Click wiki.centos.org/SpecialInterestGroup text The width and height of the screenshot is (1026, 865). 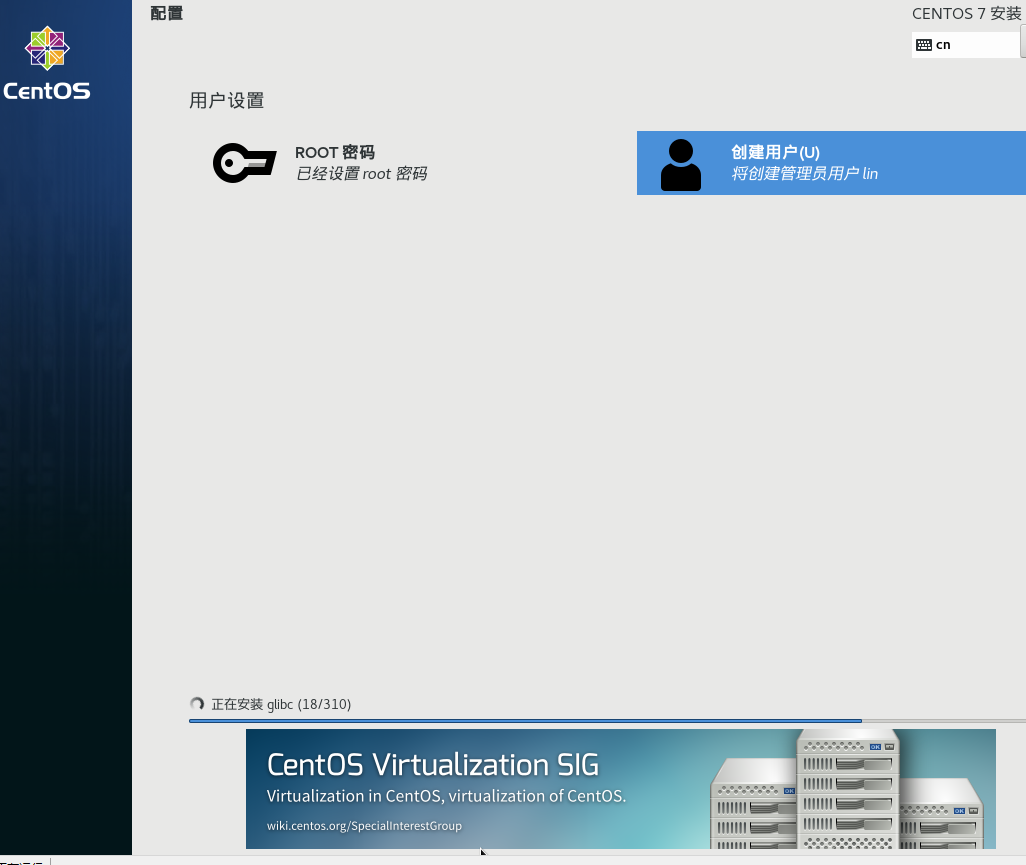(x=364, y=826)
